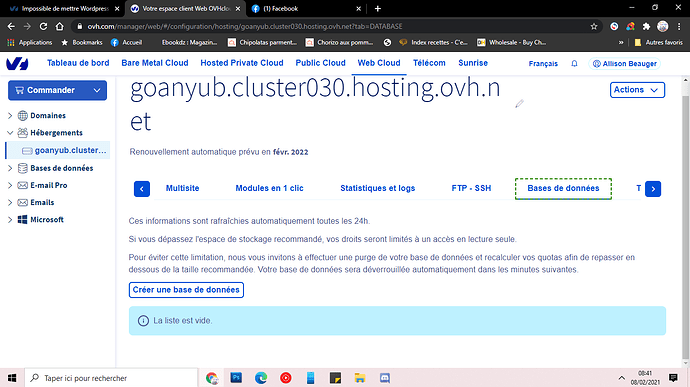Screen dimensions: 690x387
Task: Click Créer une base de données button
Action: click(x=186, y=290)
